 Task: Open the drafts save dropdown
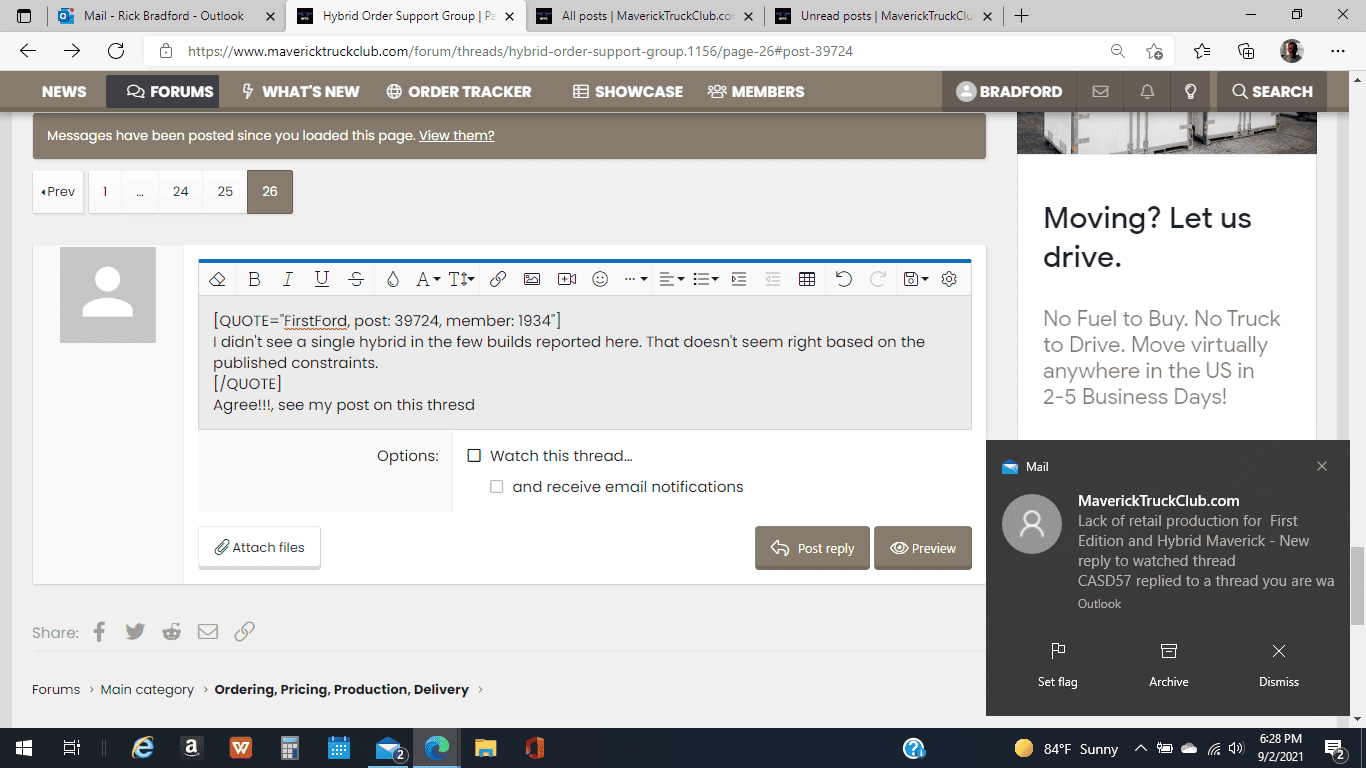(x=916, y=280)
